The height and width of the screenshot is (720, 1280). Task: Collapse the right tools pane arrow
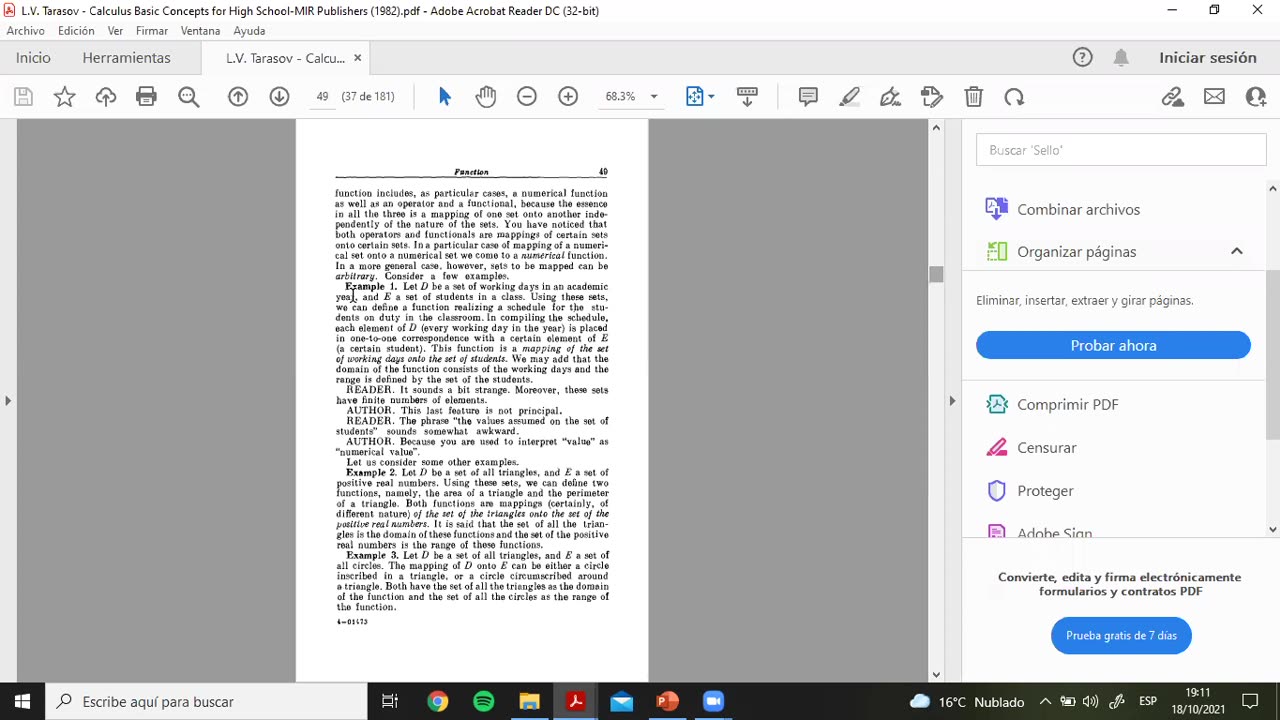tap(952, 401)
